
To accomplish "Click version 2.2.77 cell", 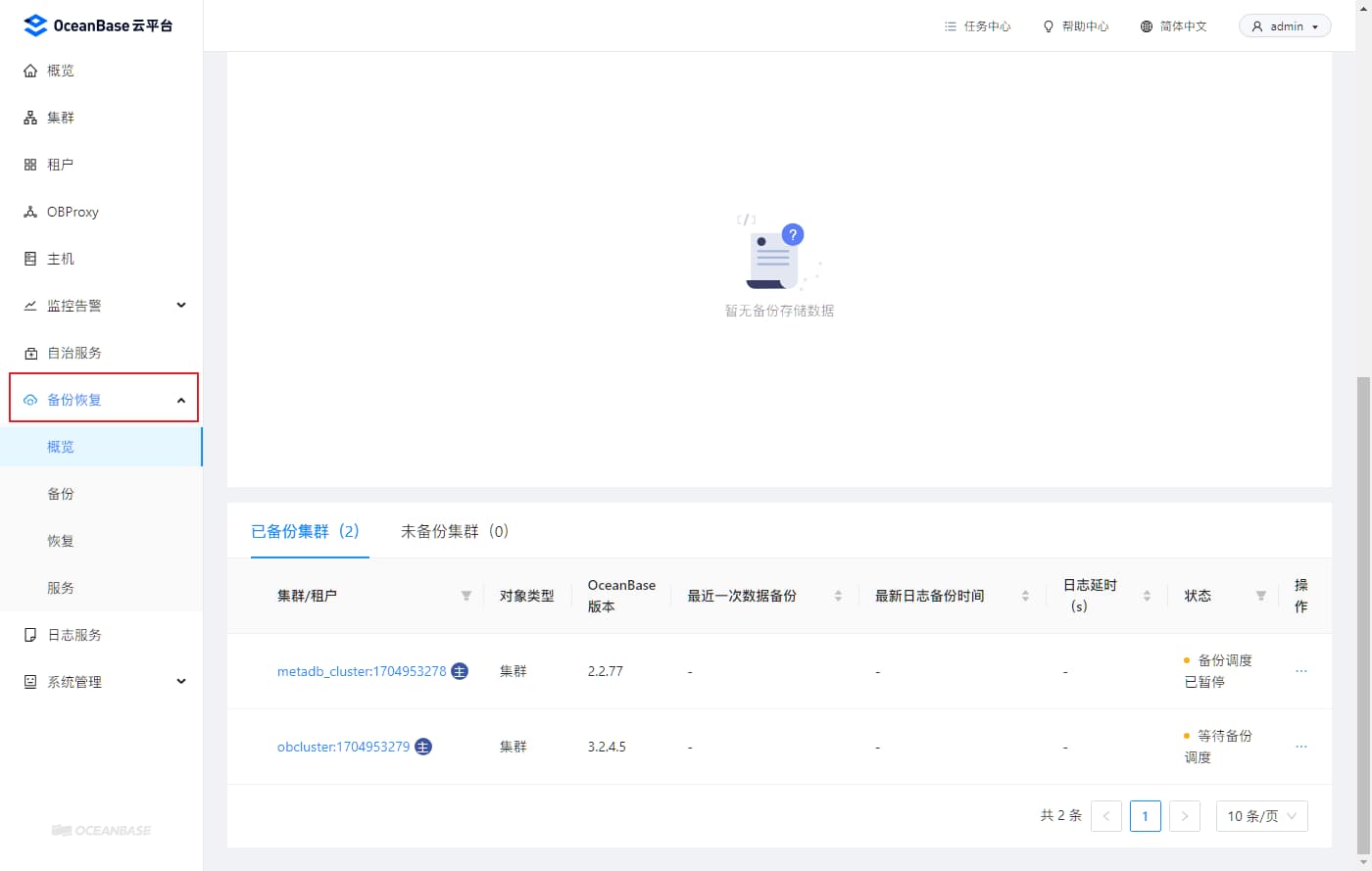I will pyautogui.click(x=606, y=671).
